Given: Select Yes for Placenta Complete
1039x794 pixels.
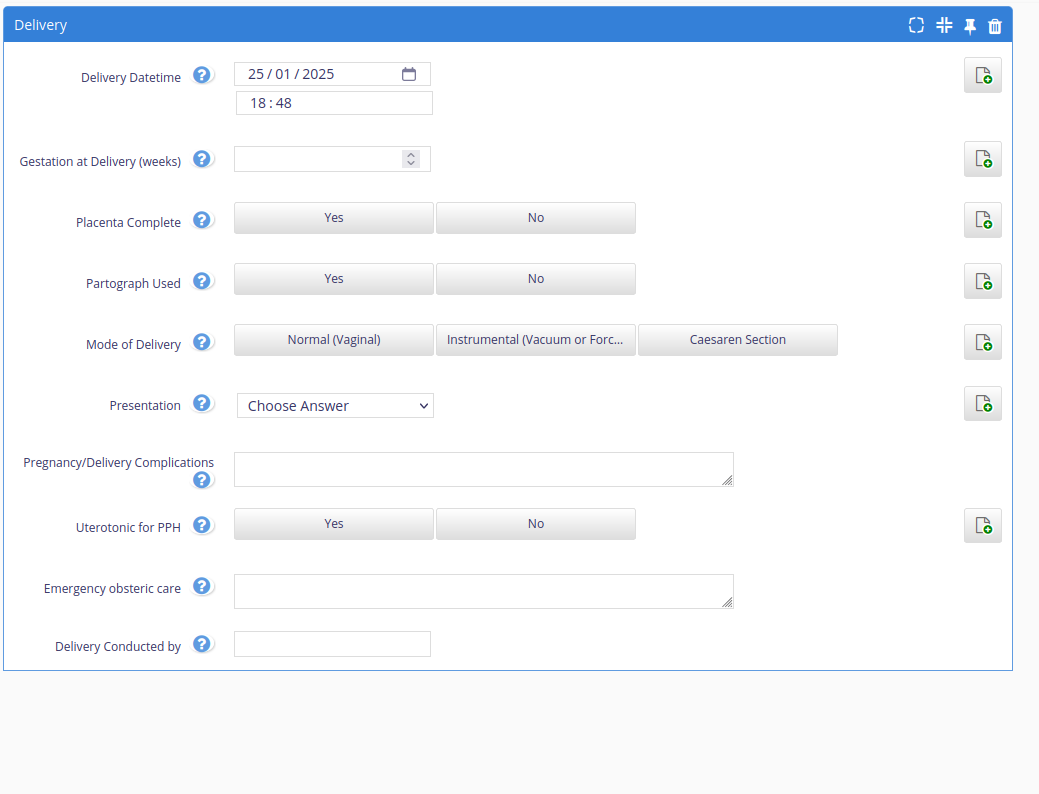Looking at the screenshot, I should (334, 218).
